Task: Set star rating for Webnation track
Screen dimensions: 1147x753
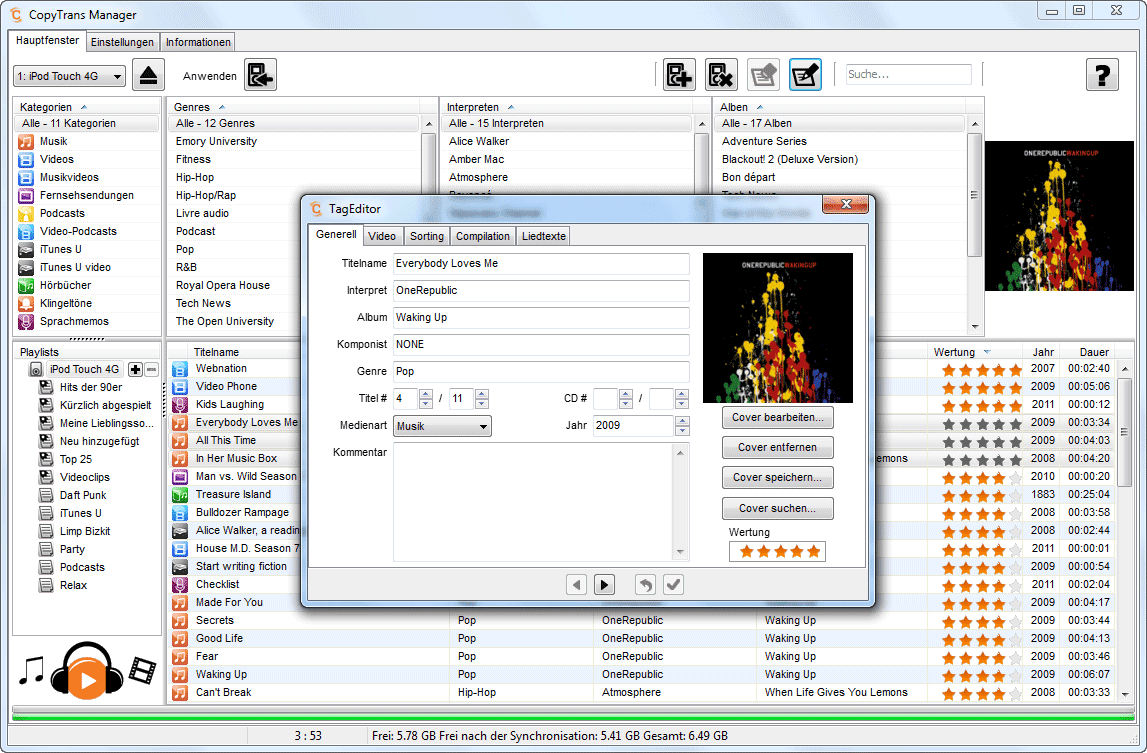Action: pos(982,370)
